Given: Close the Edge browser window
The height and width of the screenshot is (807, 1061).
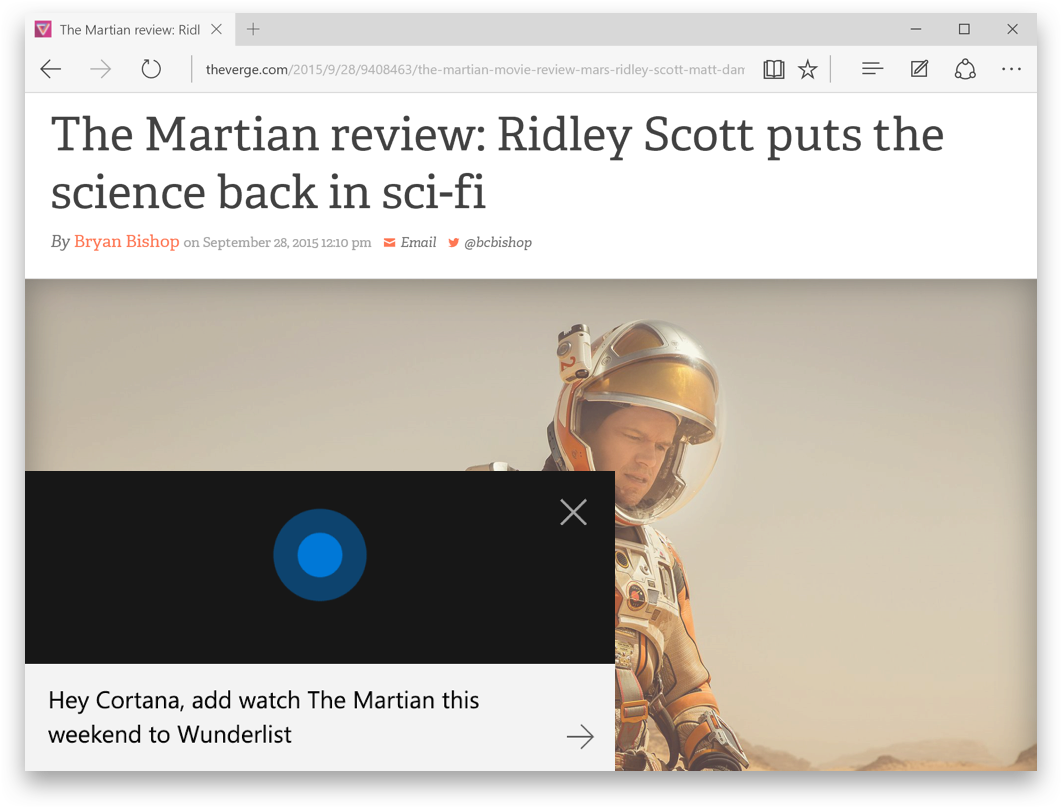Looking at the screenshot, I should pos(1012,29).
